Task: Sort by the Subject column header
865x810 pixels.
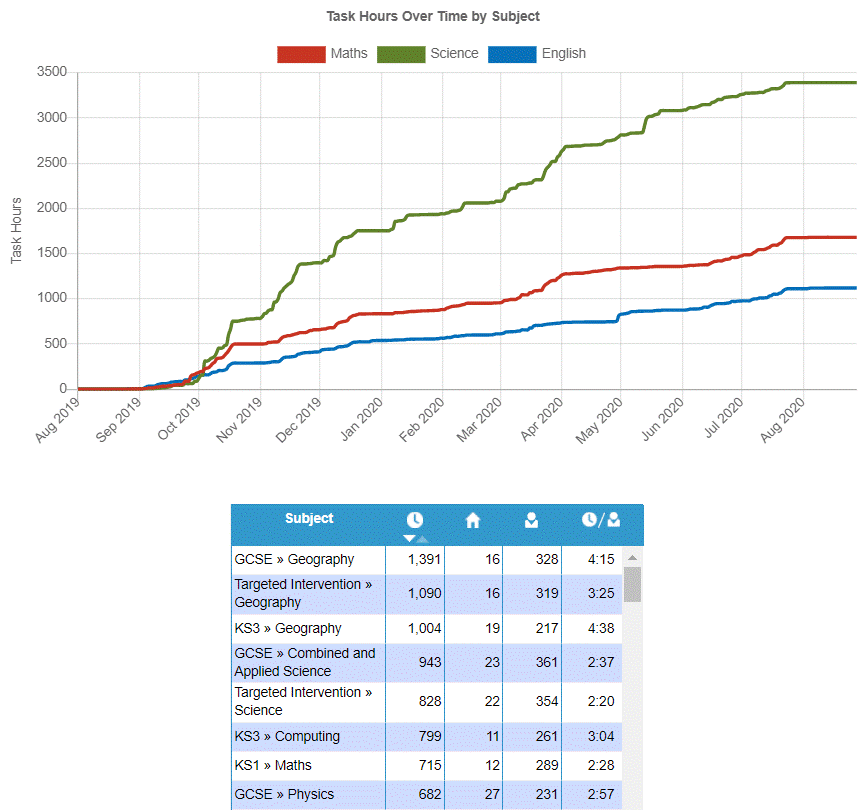Action: [309, 518]
